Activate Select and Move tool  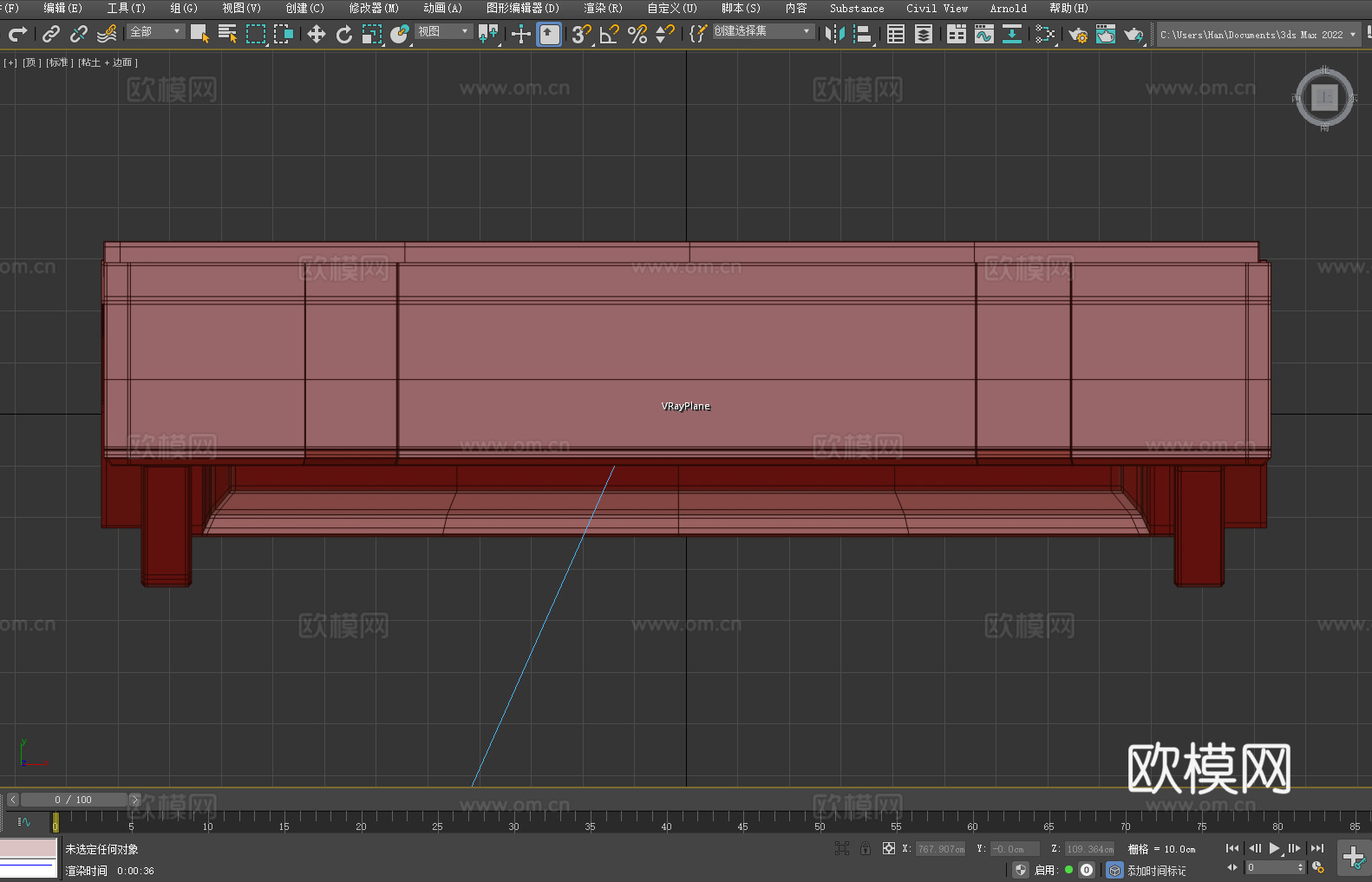[x=317, y=34]
